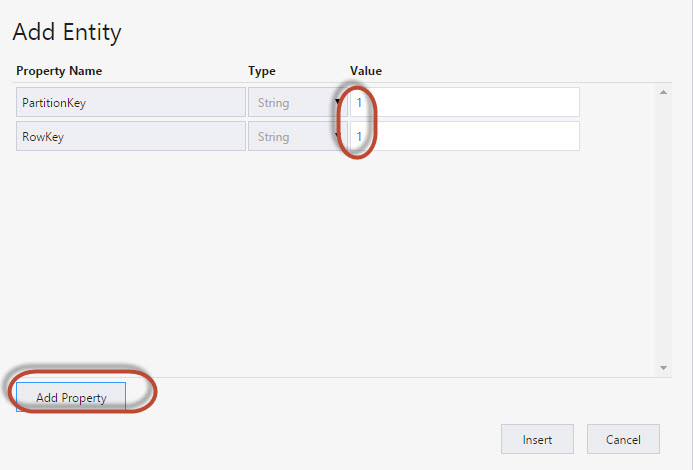Focus the RowKey value field
Screen dimensions: 693x470
coord(465,136)
